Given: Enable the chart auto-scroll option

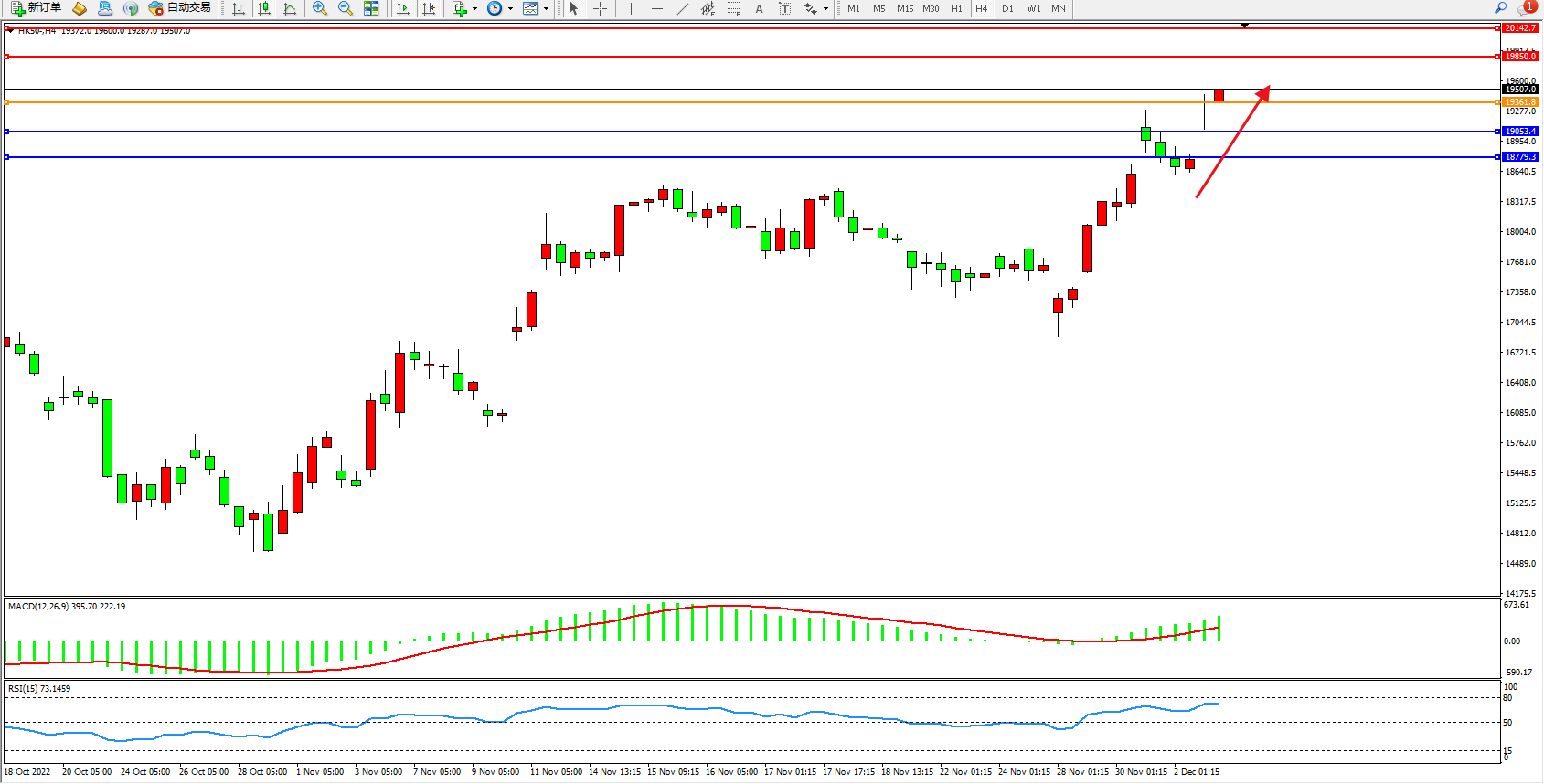Looking at the screenshot, I should point(403,8).
